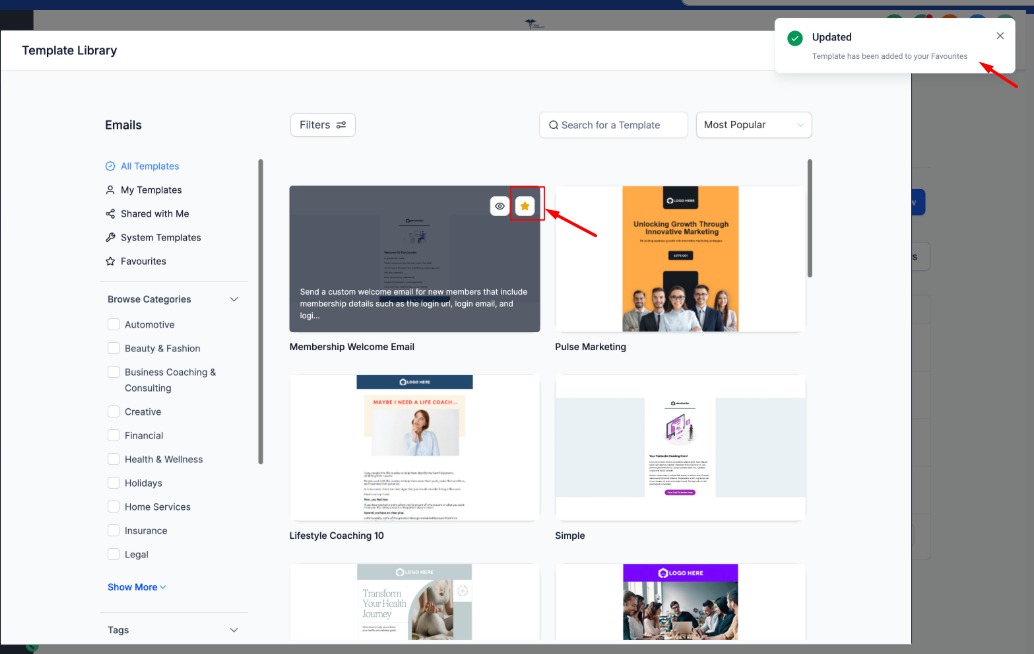Check the Beauty & Fashion category
The image size is (1034, 654).
point(113,348)
